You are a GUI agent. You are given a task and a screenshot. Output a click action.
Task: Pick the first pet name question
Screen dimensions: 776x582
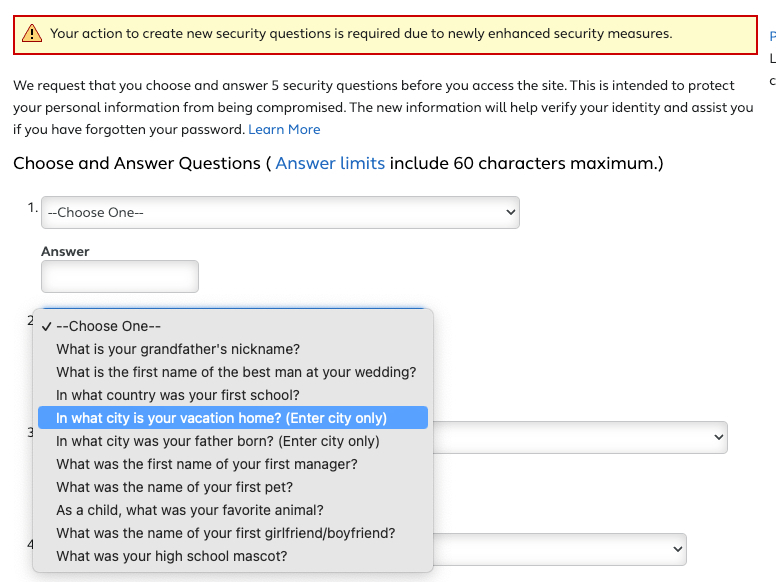(x=175, y=487)
